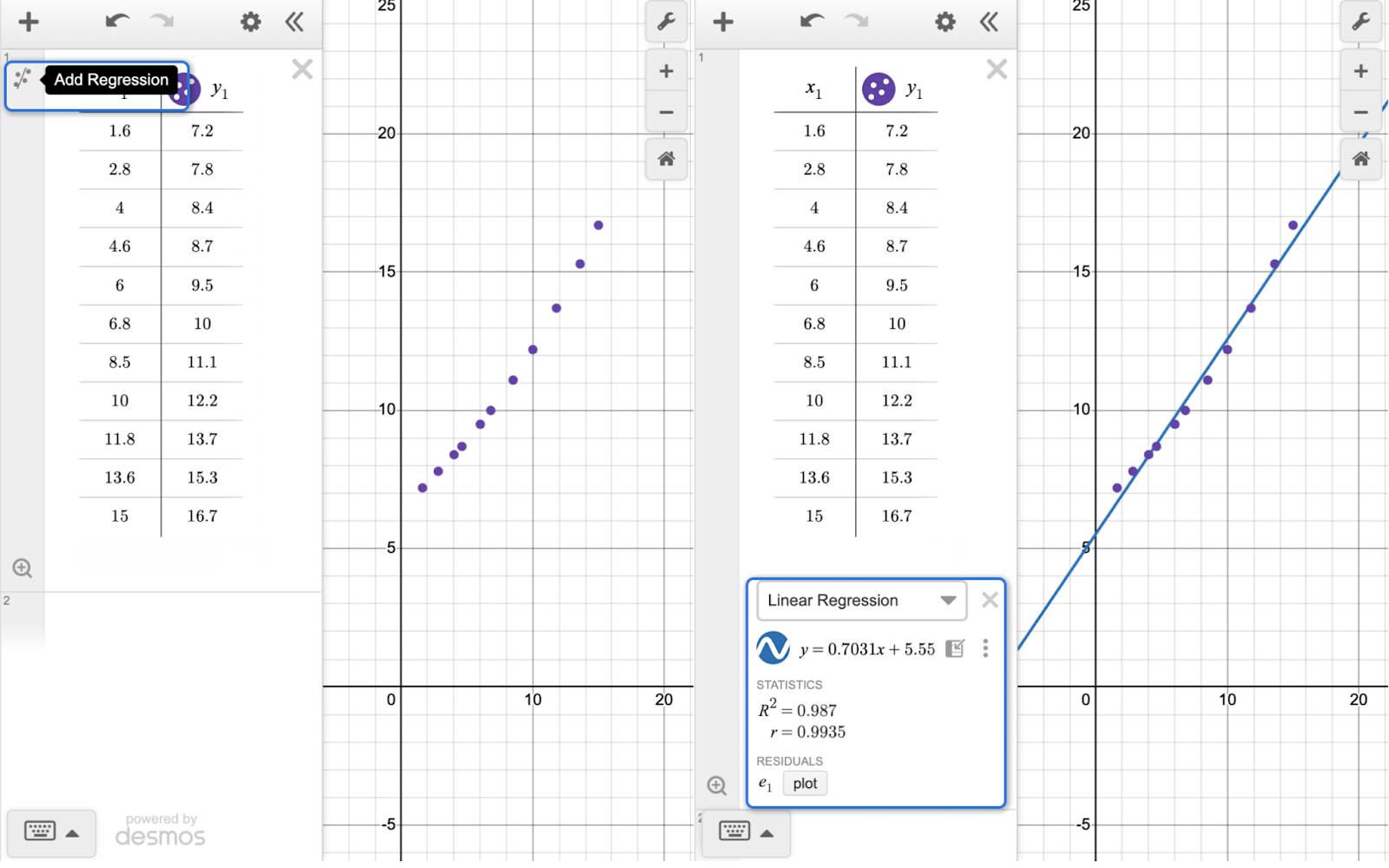This screenshot has height=868, width=1389.
Task: Open the regression options three-dot menu
Action: point(985,648)
